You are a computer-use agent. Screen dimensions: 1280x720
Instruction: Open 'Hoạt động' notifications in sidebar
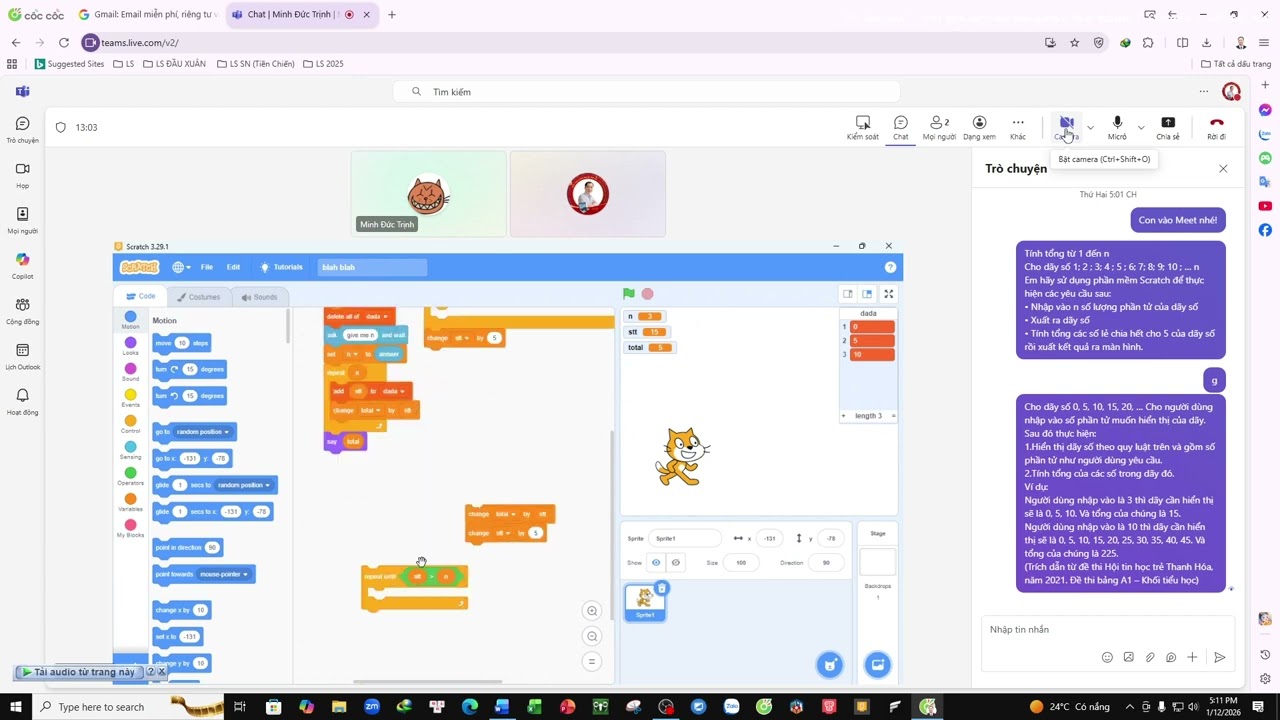22,401
